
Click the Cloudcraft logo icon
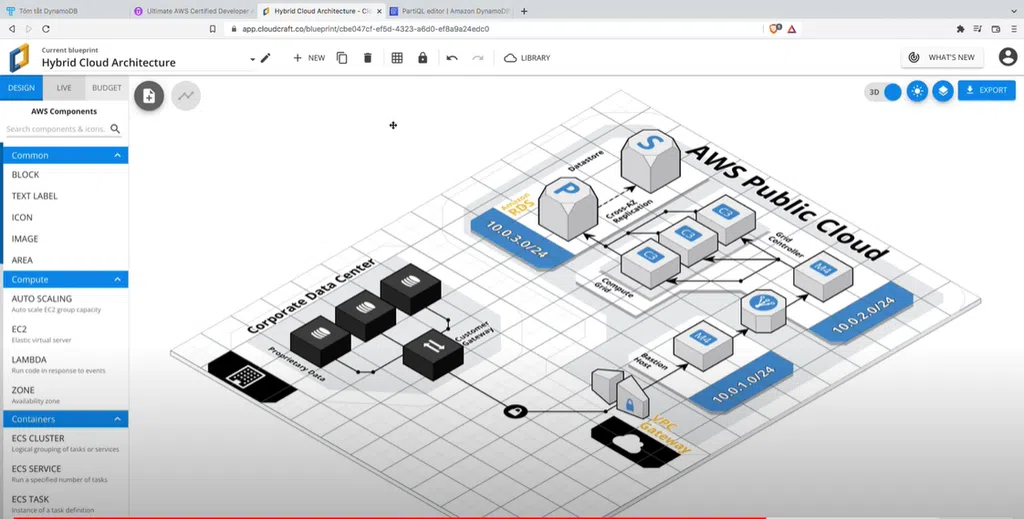point(19,57)
